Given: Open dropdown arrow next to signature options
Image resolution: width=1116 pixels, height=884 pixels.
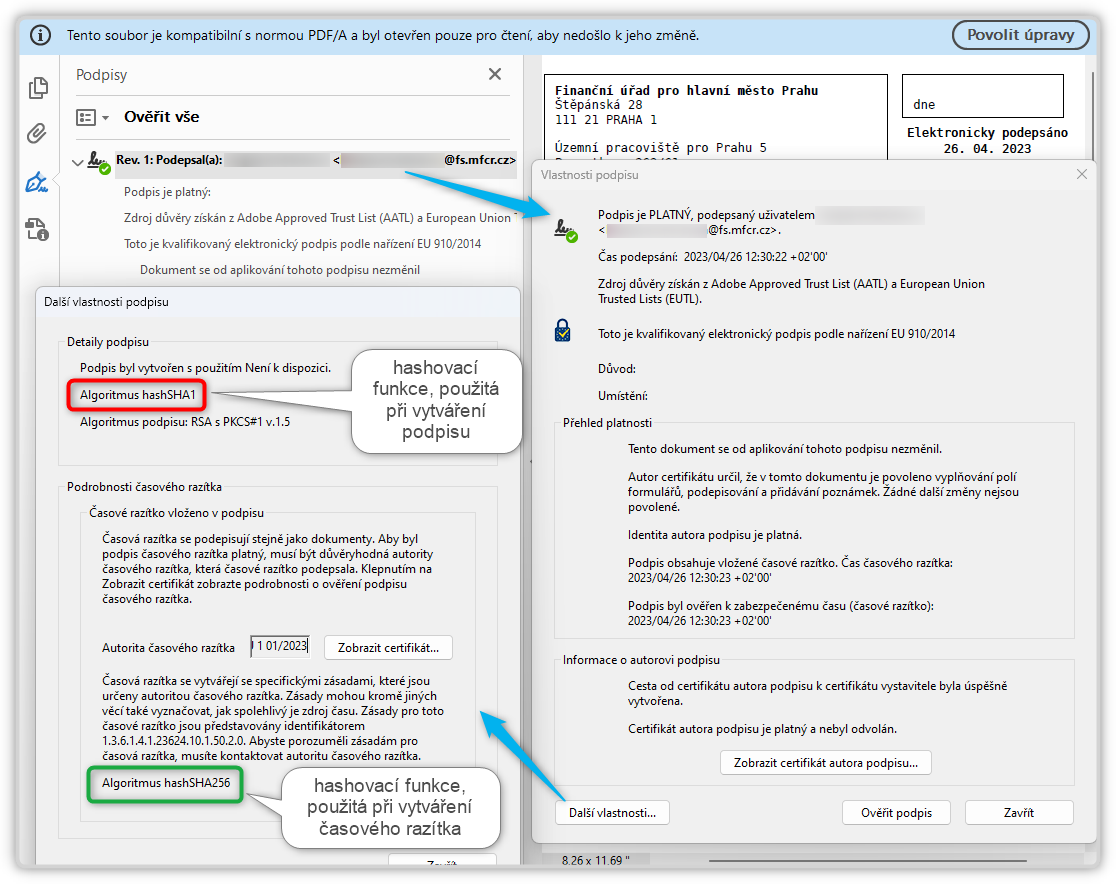Looking at the screenshot, I should click(105, 118).
